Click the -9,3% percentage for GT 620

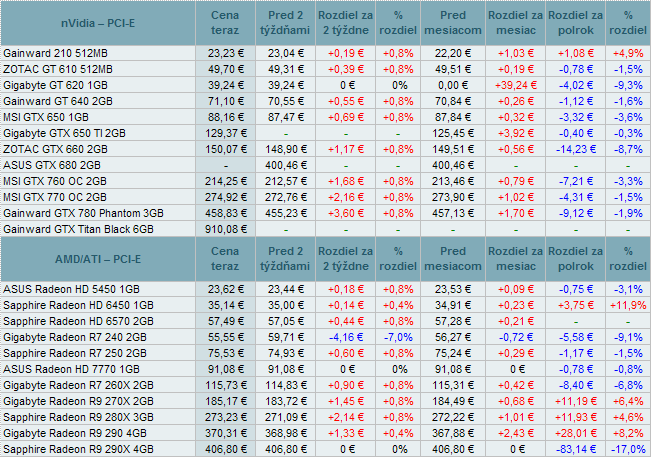tap(628, 86)
